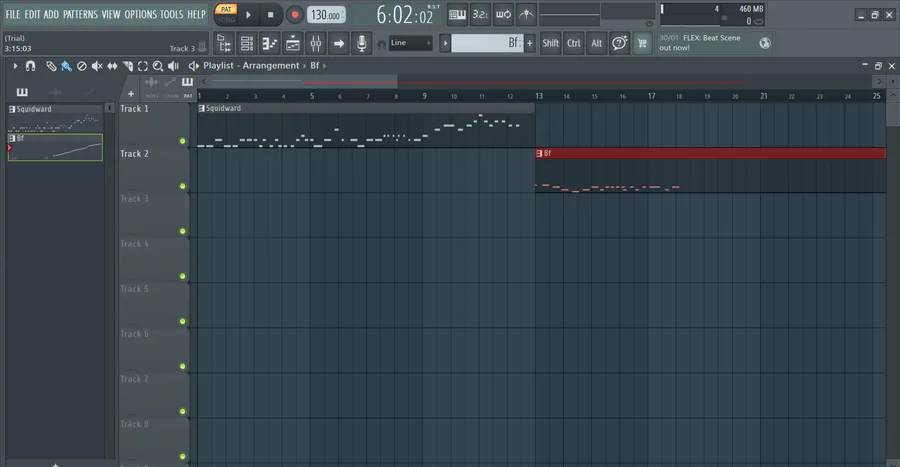The height and width of the screenshot is (467, 900).
Task: Open the Line snap dropdown
Action: click(410, 43)
